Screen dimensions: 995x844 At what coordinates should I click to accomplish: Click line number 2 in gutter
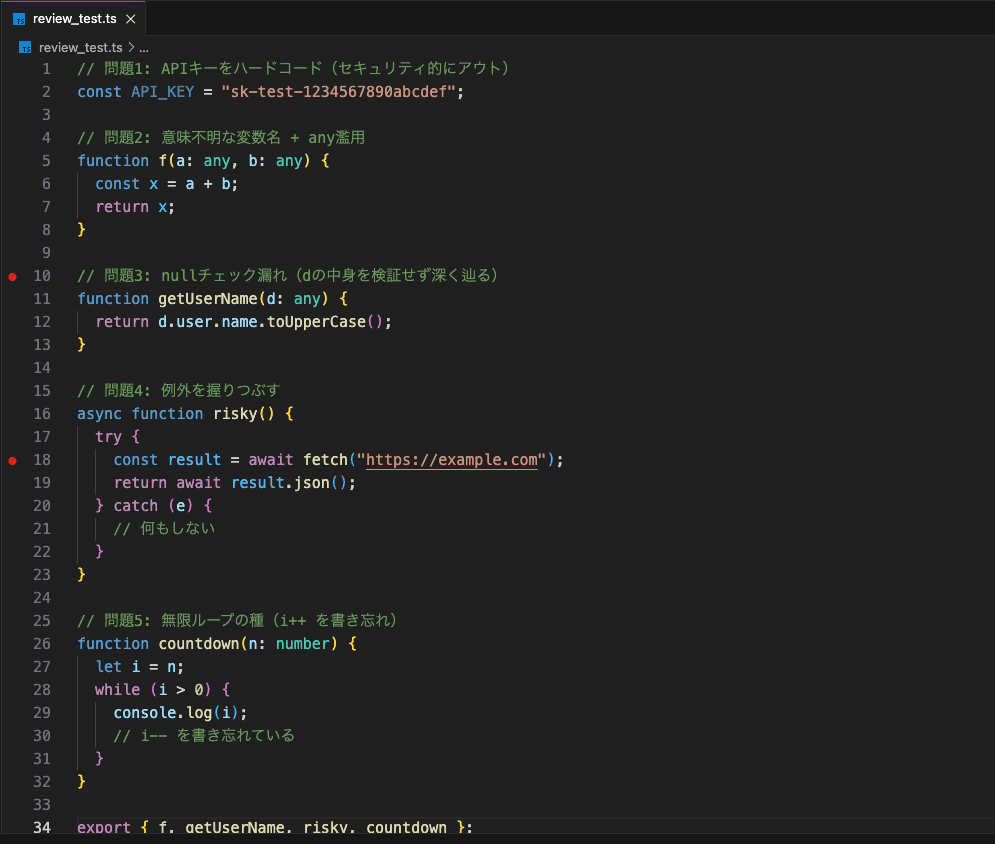click(46, 92)
